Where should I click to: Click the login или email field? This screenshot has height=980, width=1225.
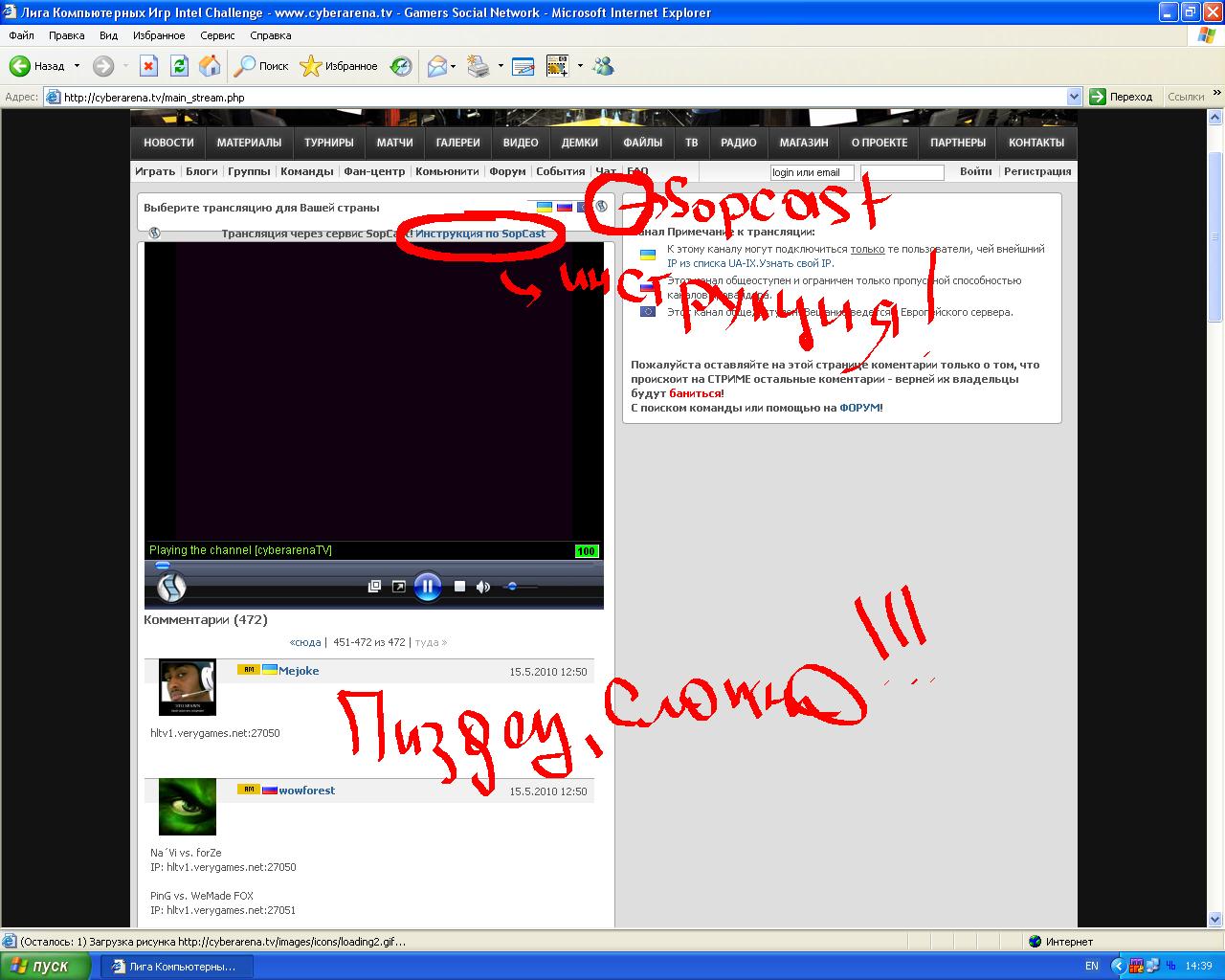click(812, 172)
